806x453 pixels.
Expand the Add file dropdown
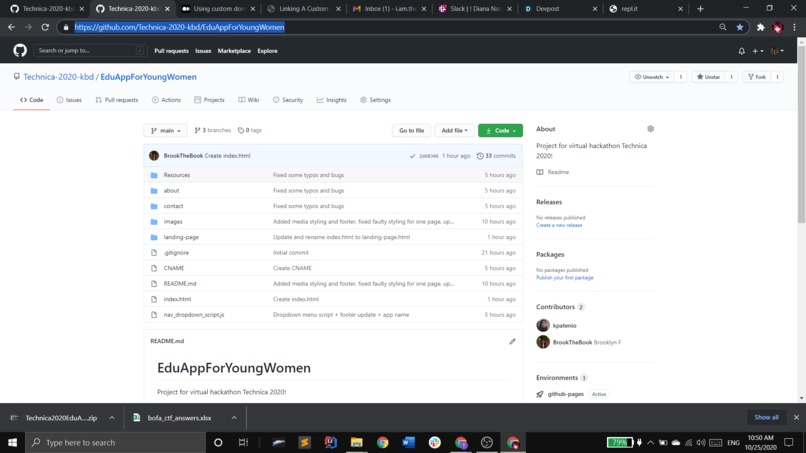click(x=454, y=131)
